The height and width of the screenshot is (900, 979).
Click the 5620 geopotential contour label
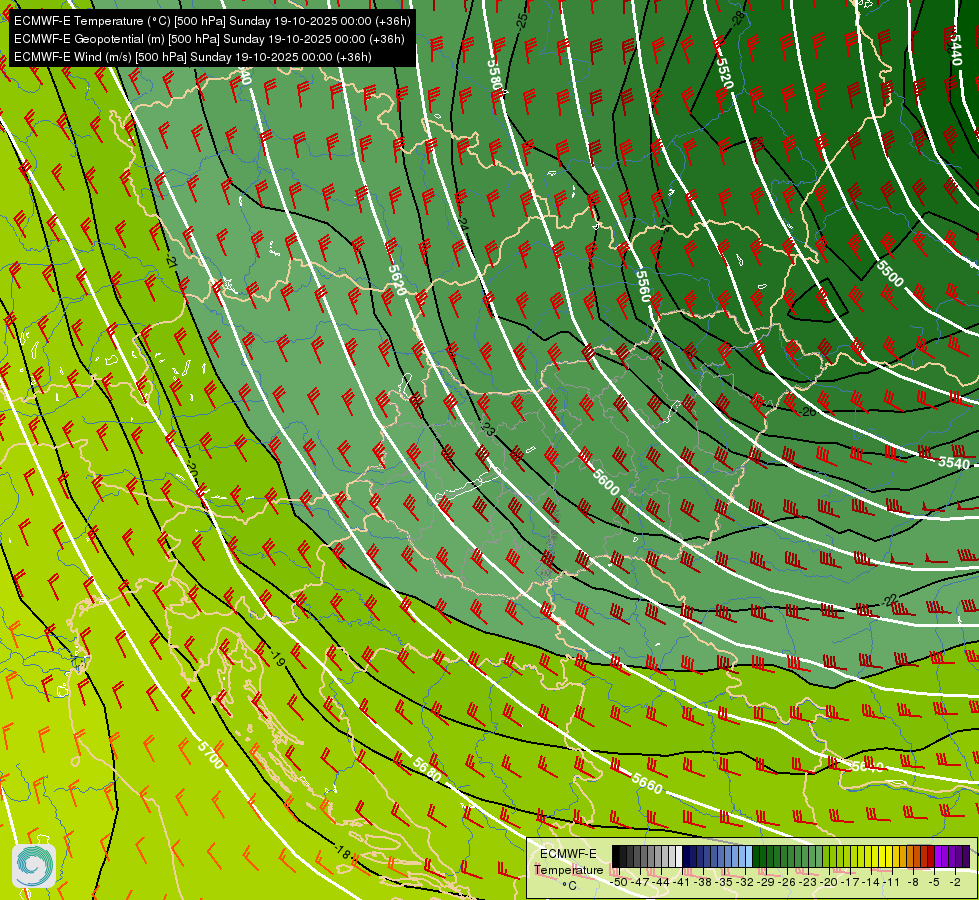click(397, 280)
